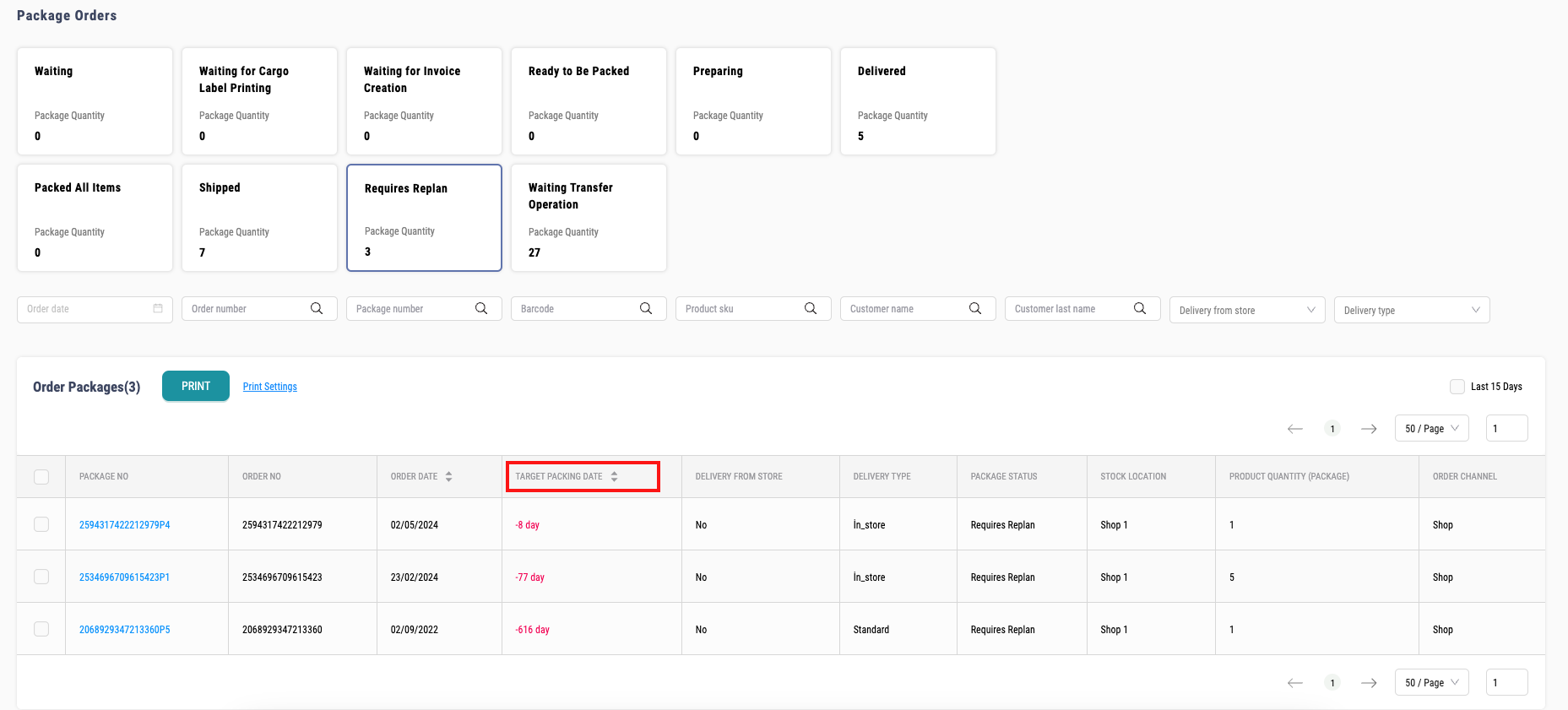This screenshot has height=710, width=1568.
Task: Click the Barcode search magnifier icon
Action: point(646,309)
